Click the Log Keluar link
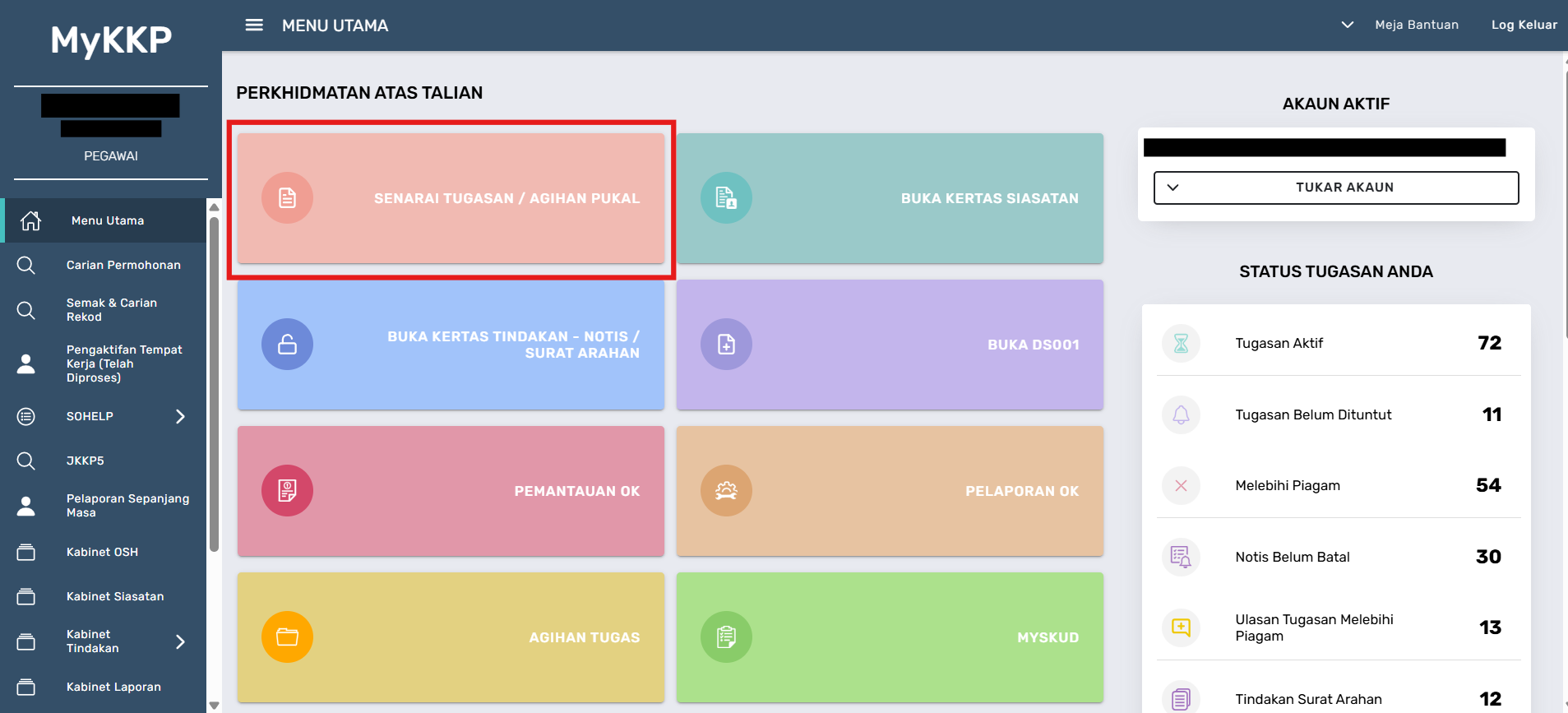1568x713 pixels. [1524, 25]
